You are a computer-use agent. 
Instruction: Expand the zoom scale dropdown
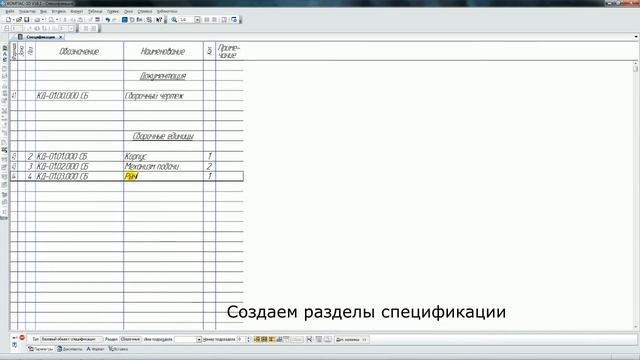pos(198,20)
